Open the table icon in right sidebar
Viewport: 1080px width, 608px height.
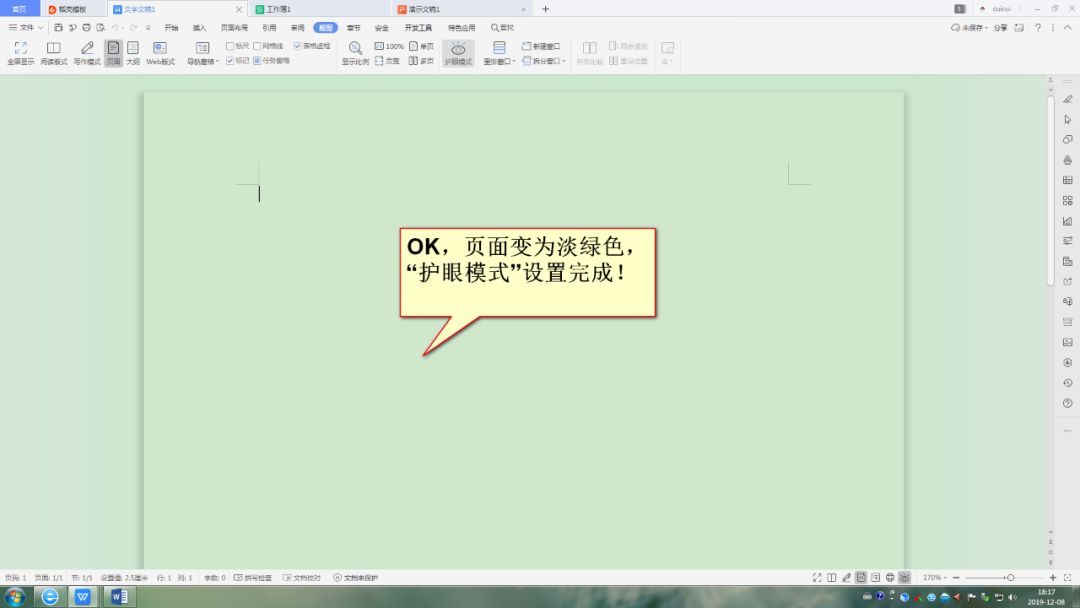coord(1068,180)
